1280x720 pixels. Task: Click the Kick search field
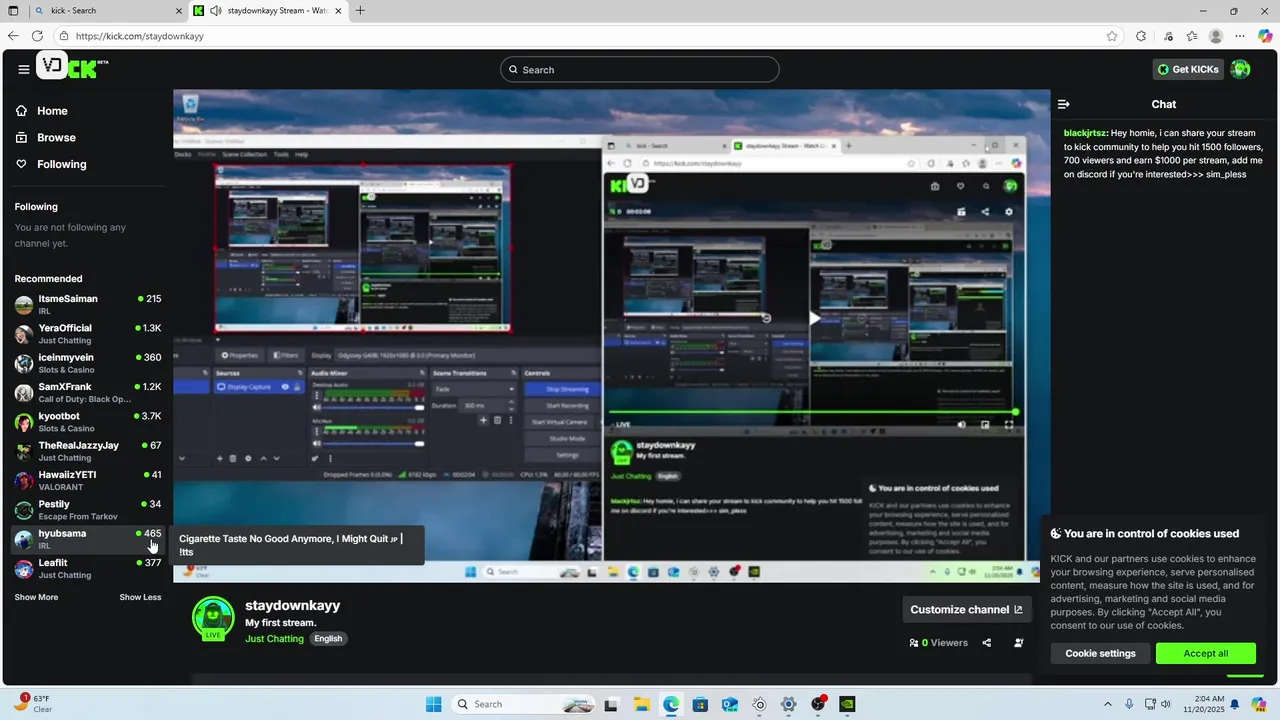tap(640, 69)
